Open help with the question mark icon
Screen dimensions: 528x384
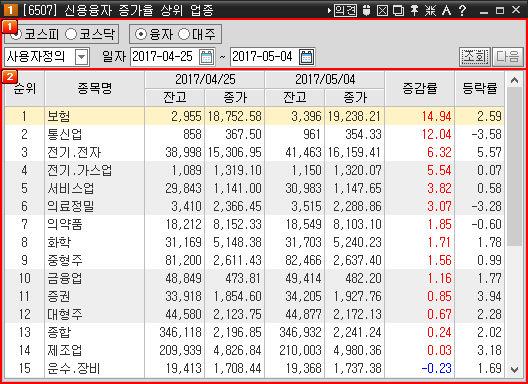(x=463, y=10)
